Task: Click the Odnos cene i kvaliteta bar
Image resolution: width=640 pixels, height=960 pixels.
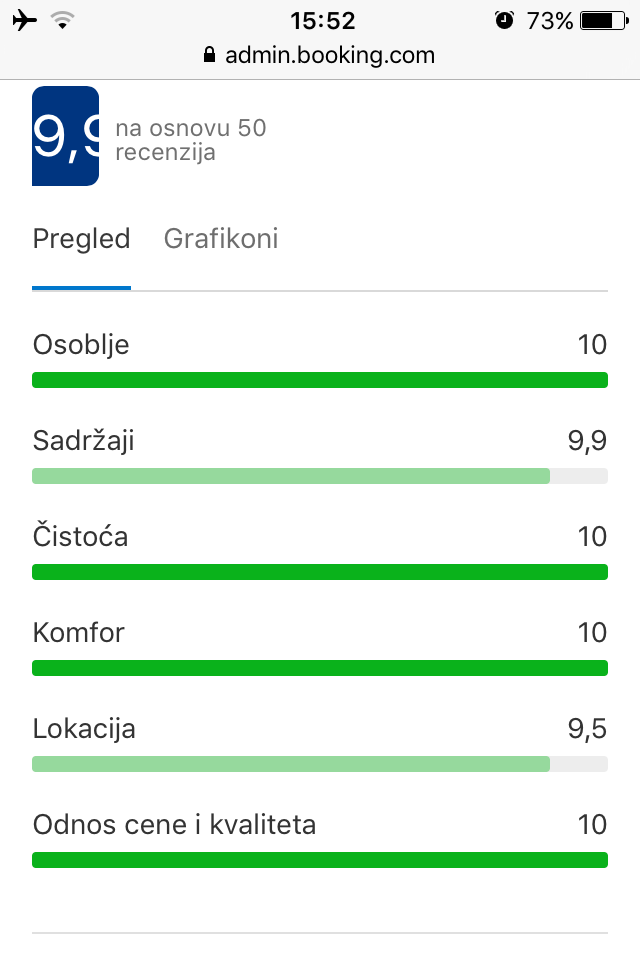Action: tap(320, 860)
